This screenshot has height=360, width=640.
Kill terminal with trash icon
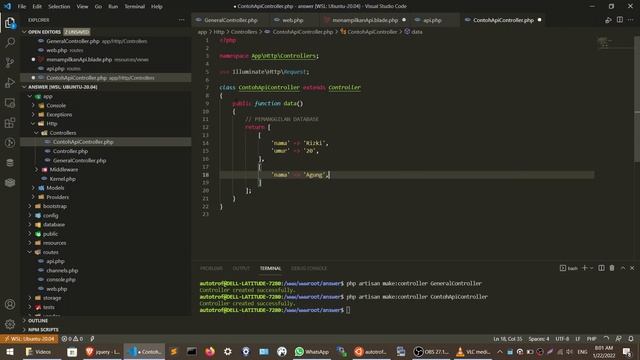(x=612, y=268)
